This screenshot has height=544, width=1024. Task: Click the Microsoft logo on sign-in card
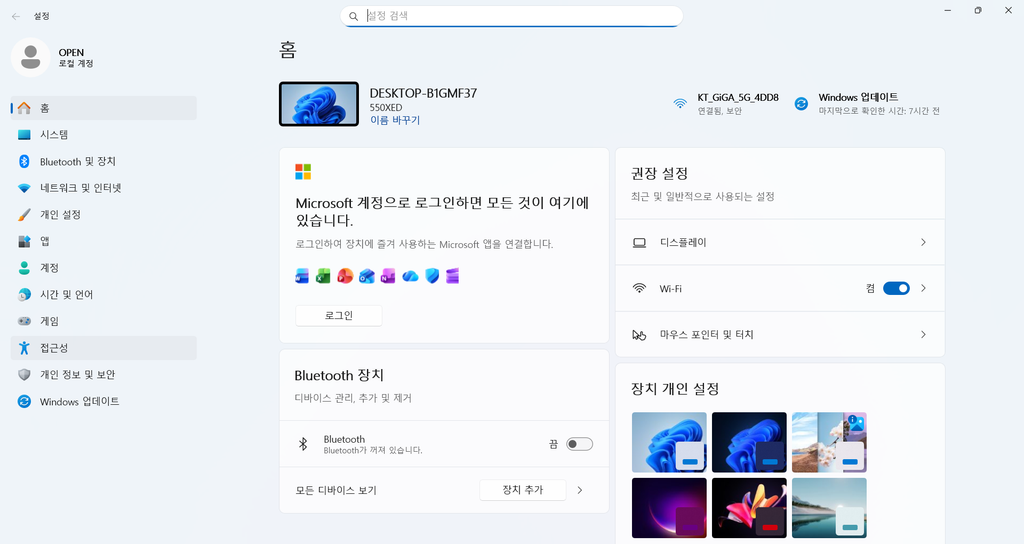click(303, 172)
